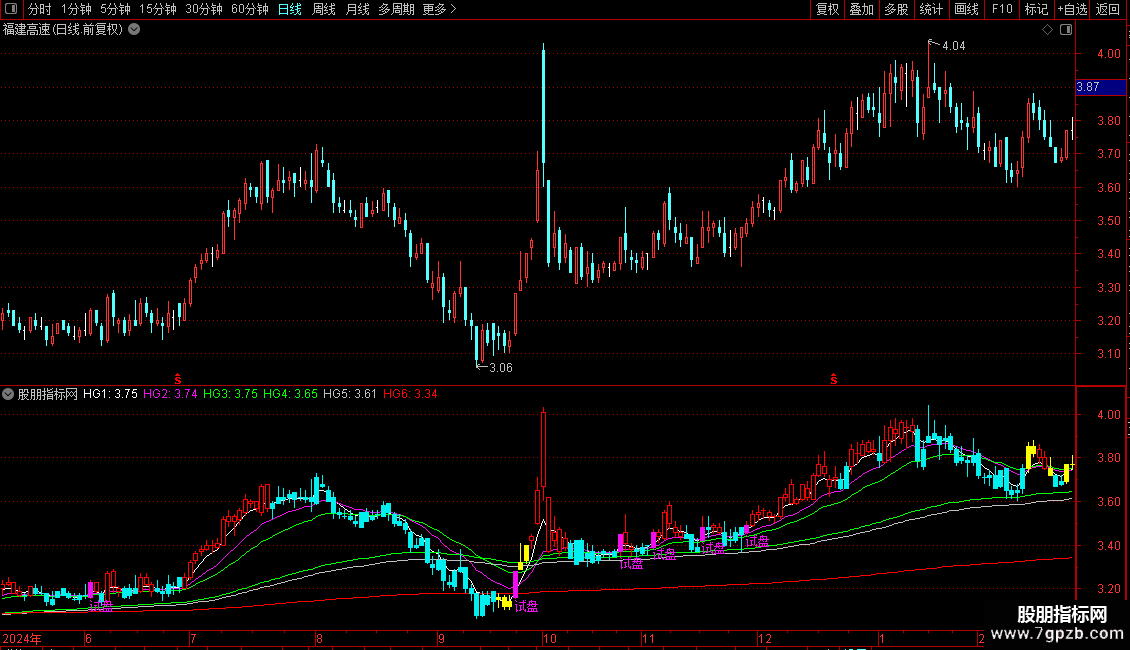Click the 试盘 signal label near October
This screenshot has height=650, width=1130.
[526, 607]
